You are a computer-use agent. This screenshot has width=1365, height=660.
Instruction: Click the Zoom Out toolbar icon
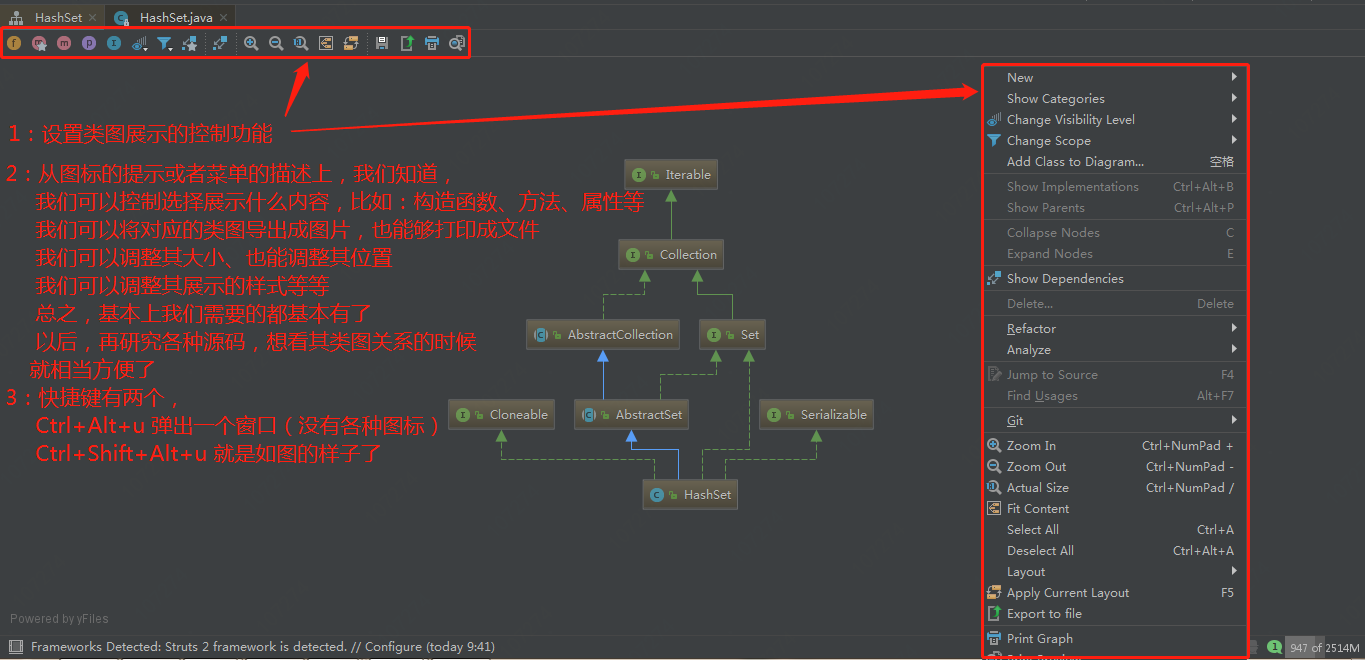276,43
